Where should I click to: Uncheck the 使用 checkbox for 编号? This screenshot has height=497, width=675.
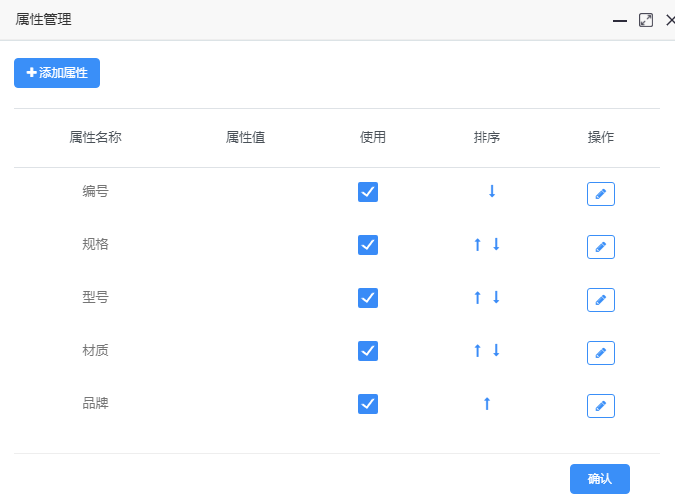coord(368,192)
